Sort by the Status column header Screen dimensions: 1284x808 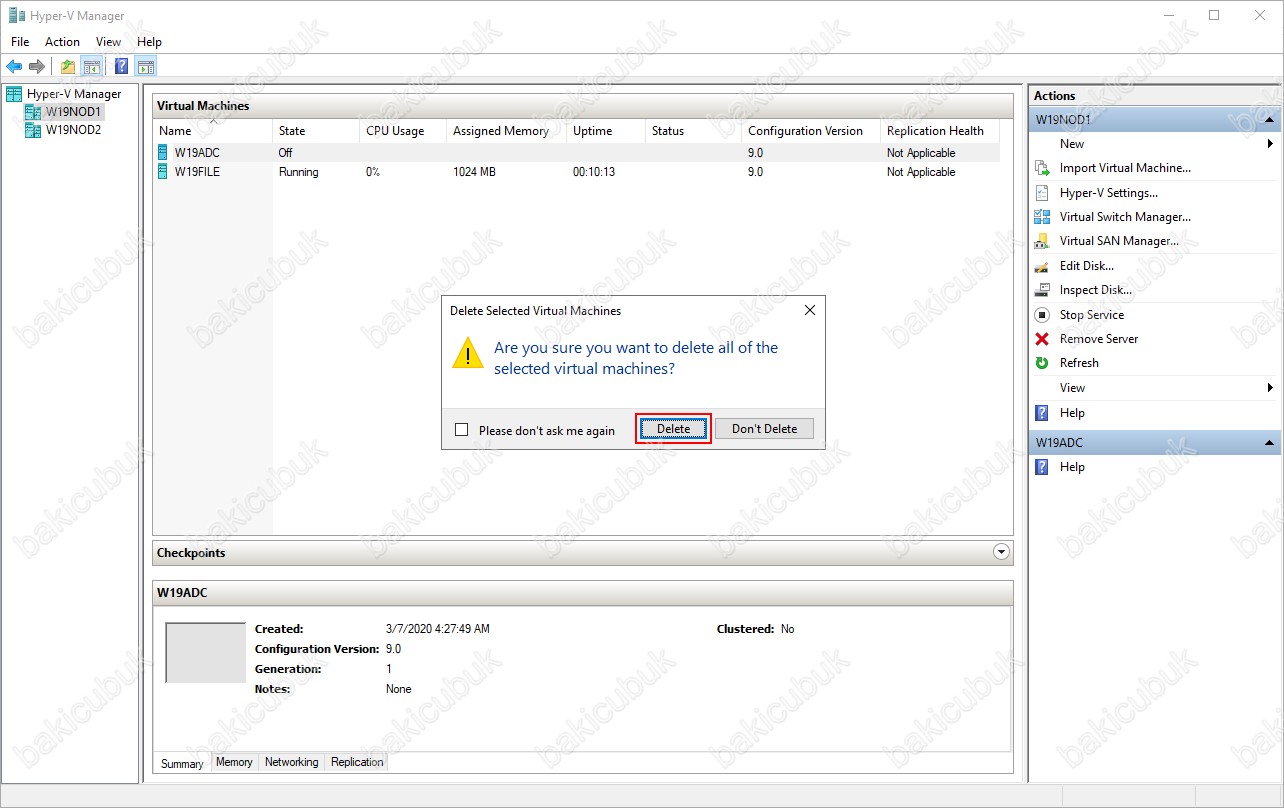(693, 131)
